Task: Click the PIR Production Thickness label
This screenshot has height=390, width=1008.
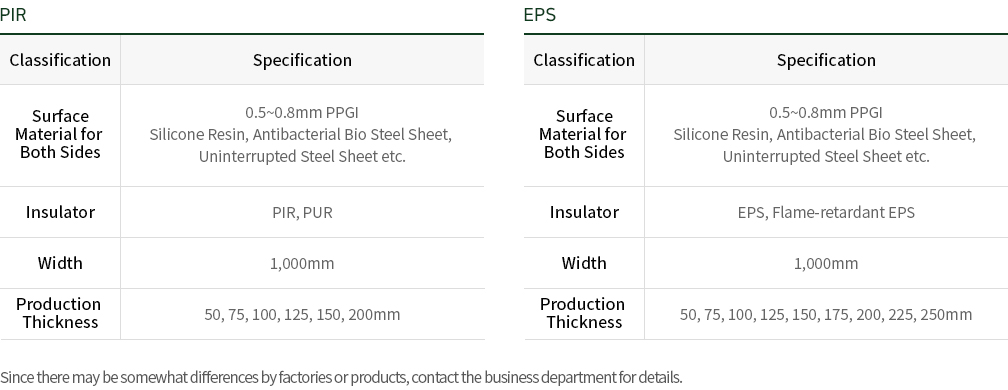Action: tap(59, 313)
